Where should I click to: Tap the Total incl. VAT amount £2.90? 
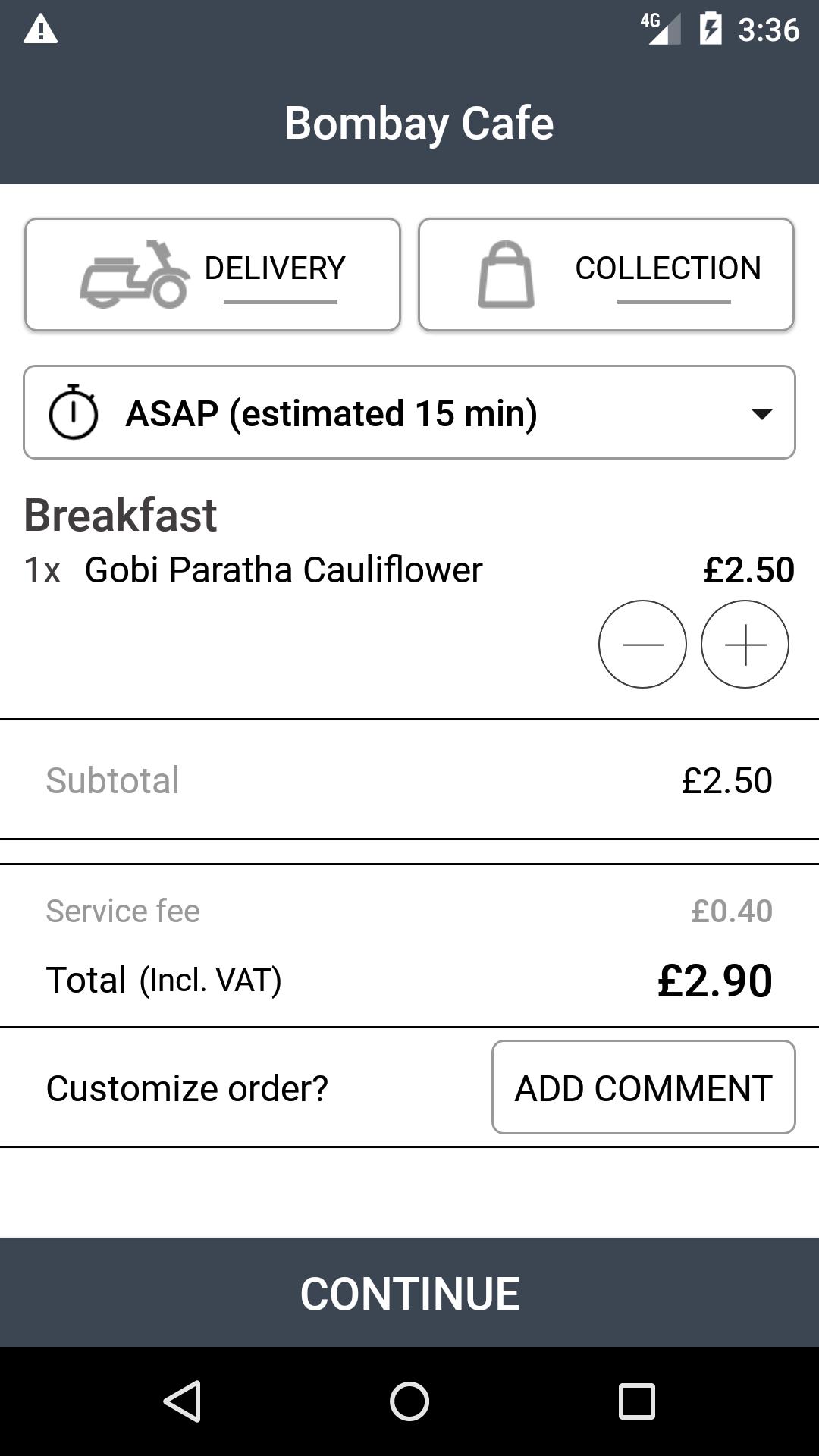coord(714,980)
